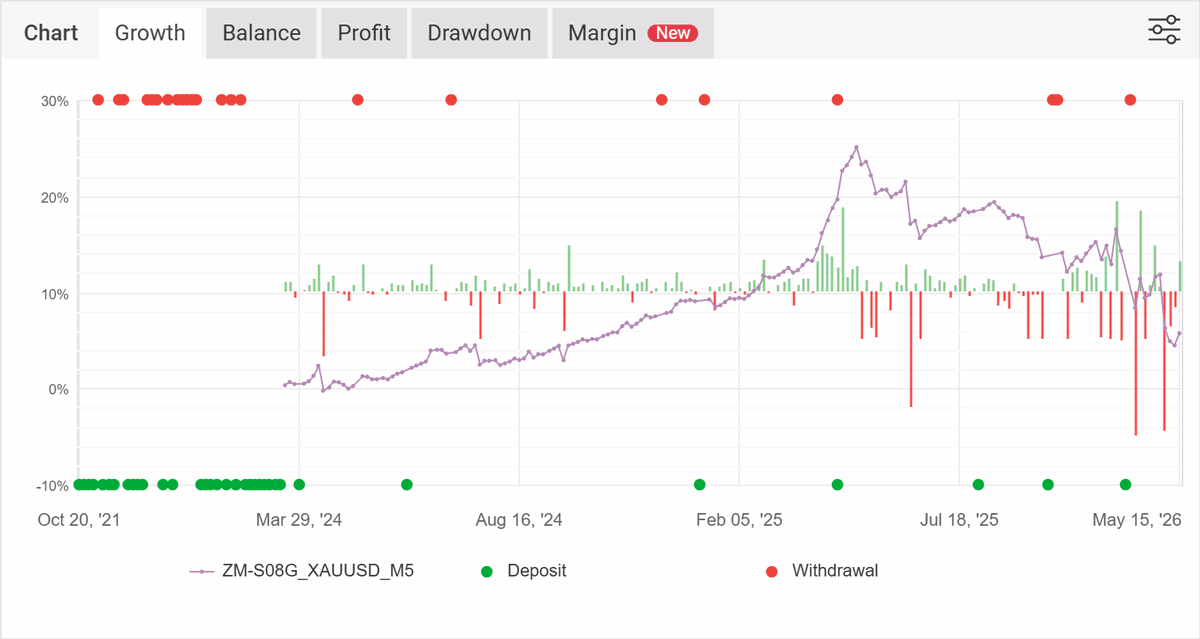Click the purple ZM-S08G series legend marker
This screenshot has height=639, width=1200.
pos(202,572)
